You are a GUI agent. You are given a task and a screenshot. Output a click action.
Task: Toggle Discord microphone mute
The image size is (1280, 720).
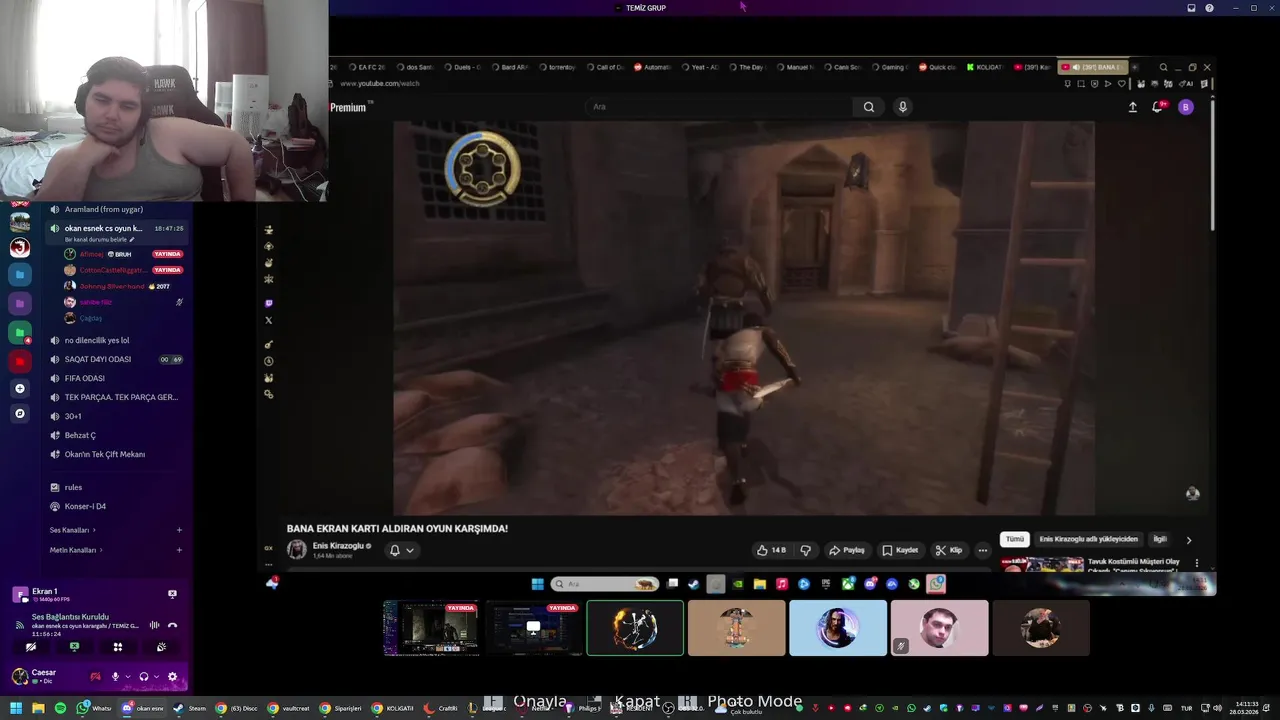[115, 677]
